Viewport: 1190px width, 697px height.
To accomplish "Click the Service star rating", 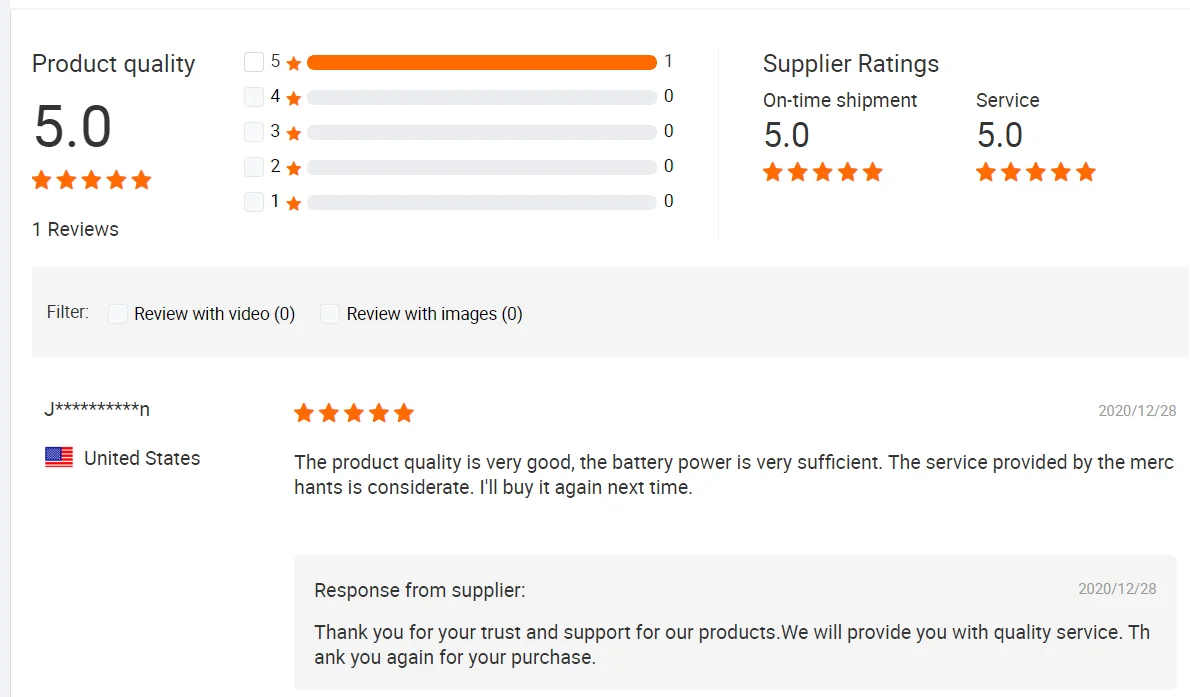I will (1036, 172).
